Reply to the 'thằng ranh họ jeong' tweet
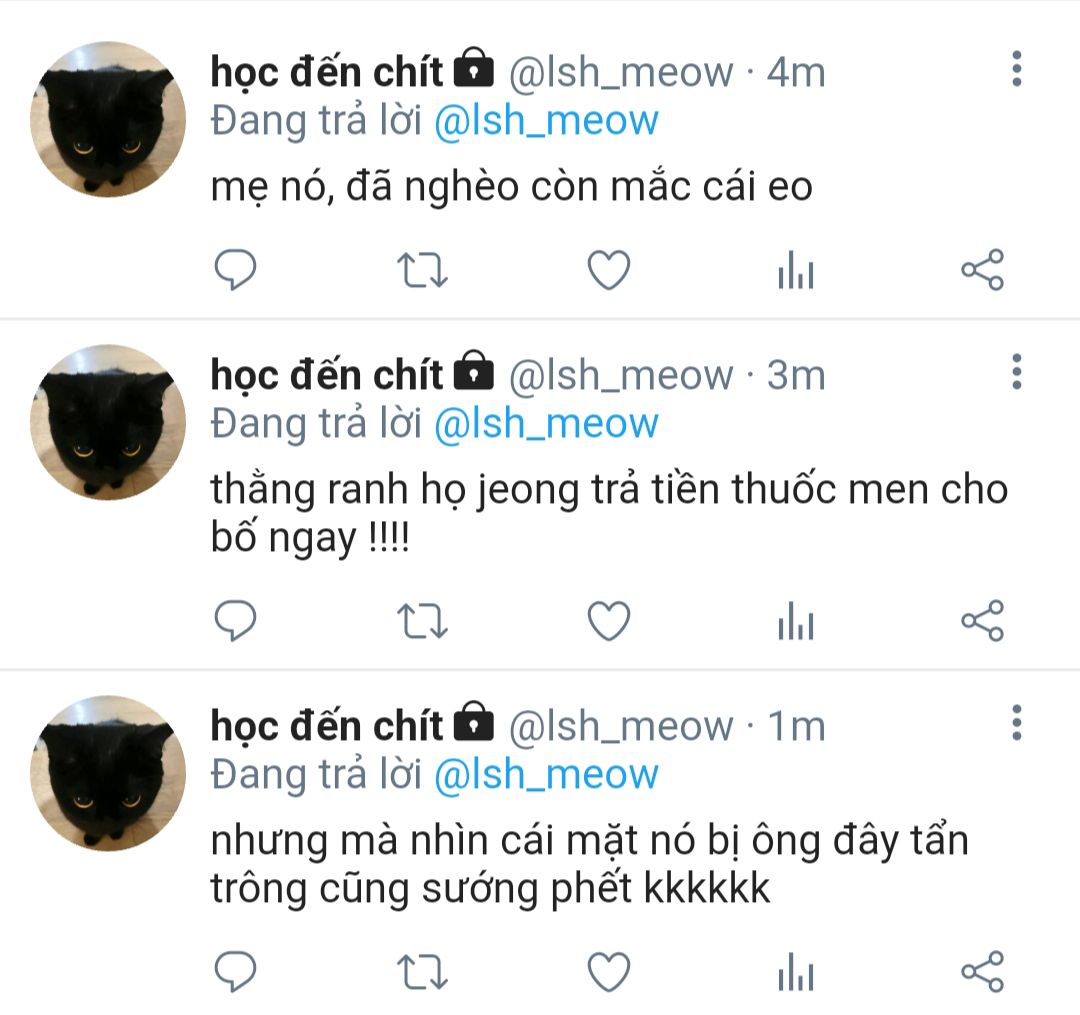Screen dimensions: 1080x1015 235,620
